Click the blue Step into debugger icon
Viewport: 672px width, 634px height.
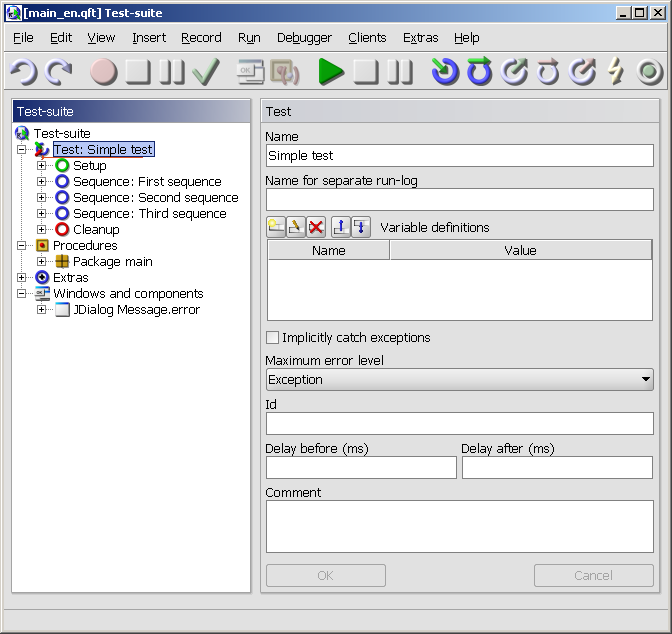coord(445,71)
